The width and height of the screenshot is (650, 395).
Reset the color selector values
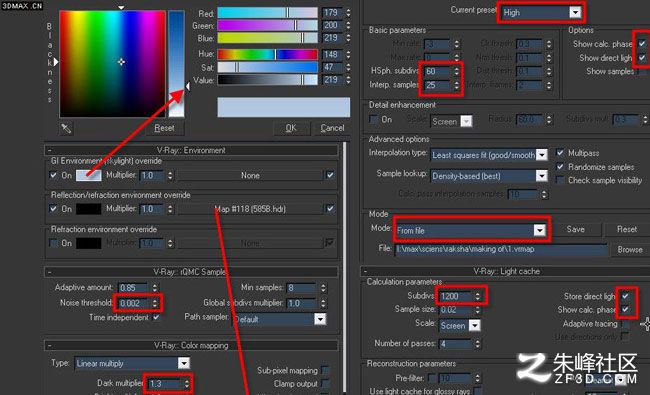click(x=165, y=128)
